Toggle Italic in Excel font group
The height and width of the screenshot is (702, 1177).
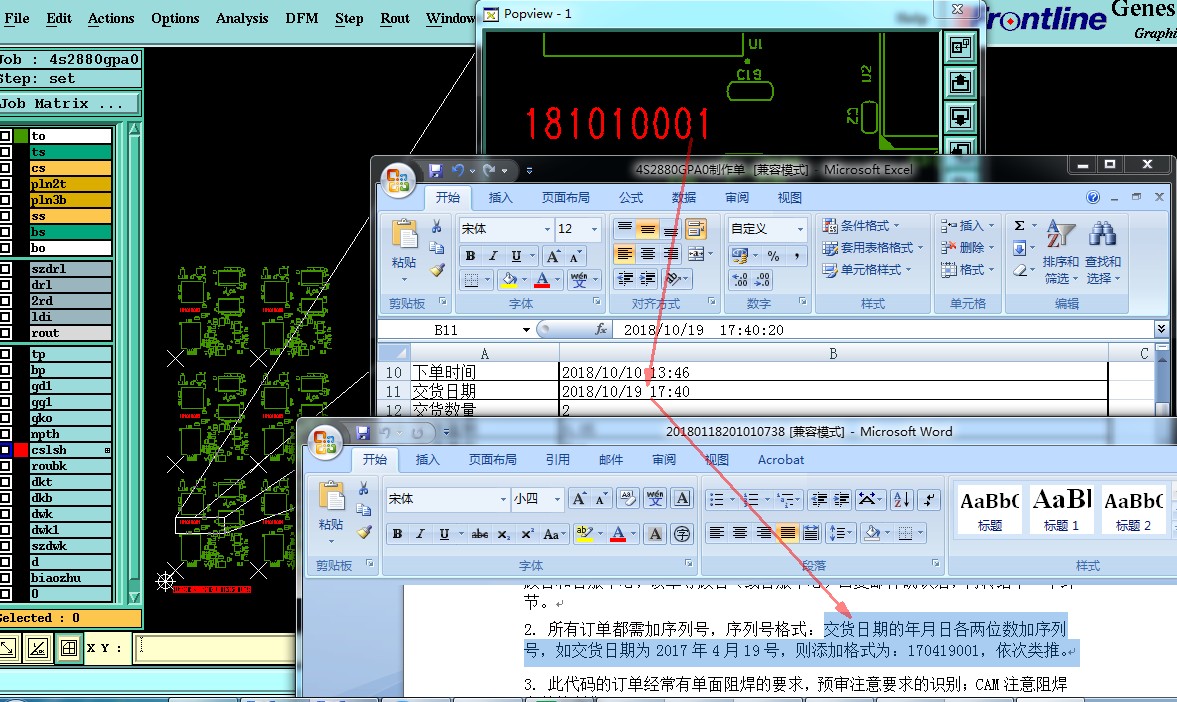[x=492, y=256]
